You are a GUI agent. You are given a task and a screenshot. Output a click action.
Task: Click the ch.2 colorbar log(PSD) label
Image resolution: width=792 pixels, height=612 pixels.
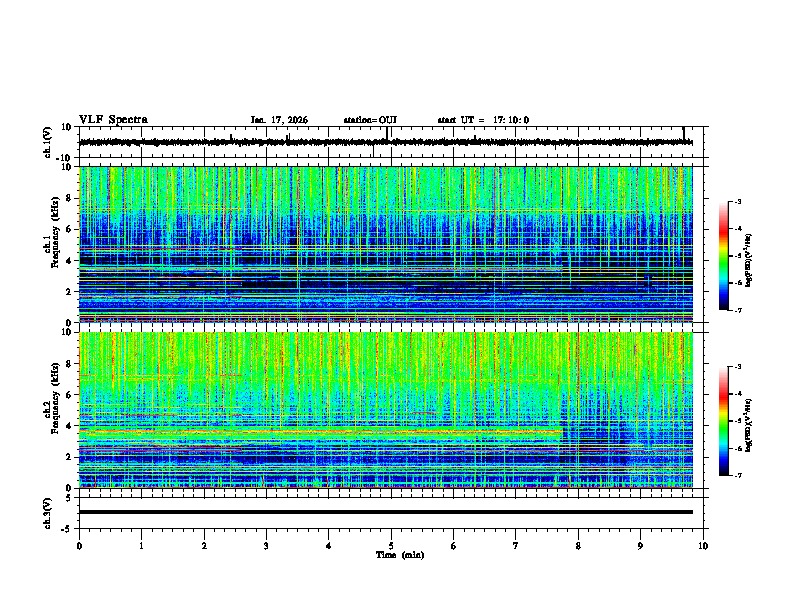tap(749, 425)
